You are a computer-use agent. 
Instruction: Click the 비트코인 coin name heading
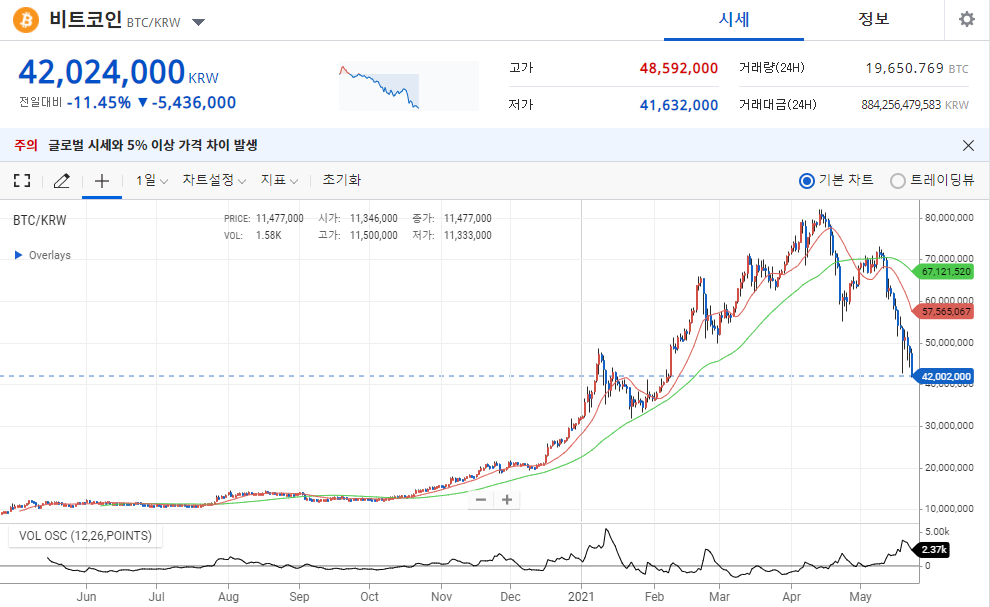pos(85,20)
